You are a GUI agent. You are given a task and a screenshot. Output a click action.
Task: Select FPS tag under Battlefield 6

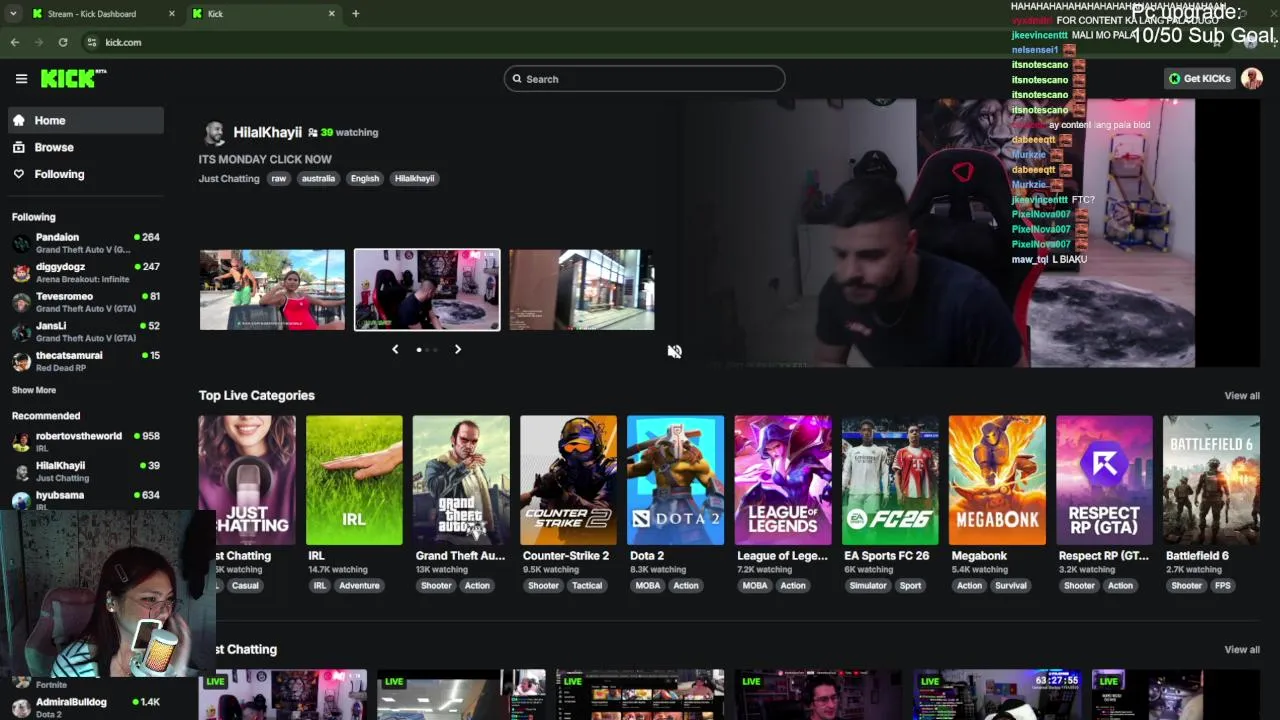pos(1222,586)
